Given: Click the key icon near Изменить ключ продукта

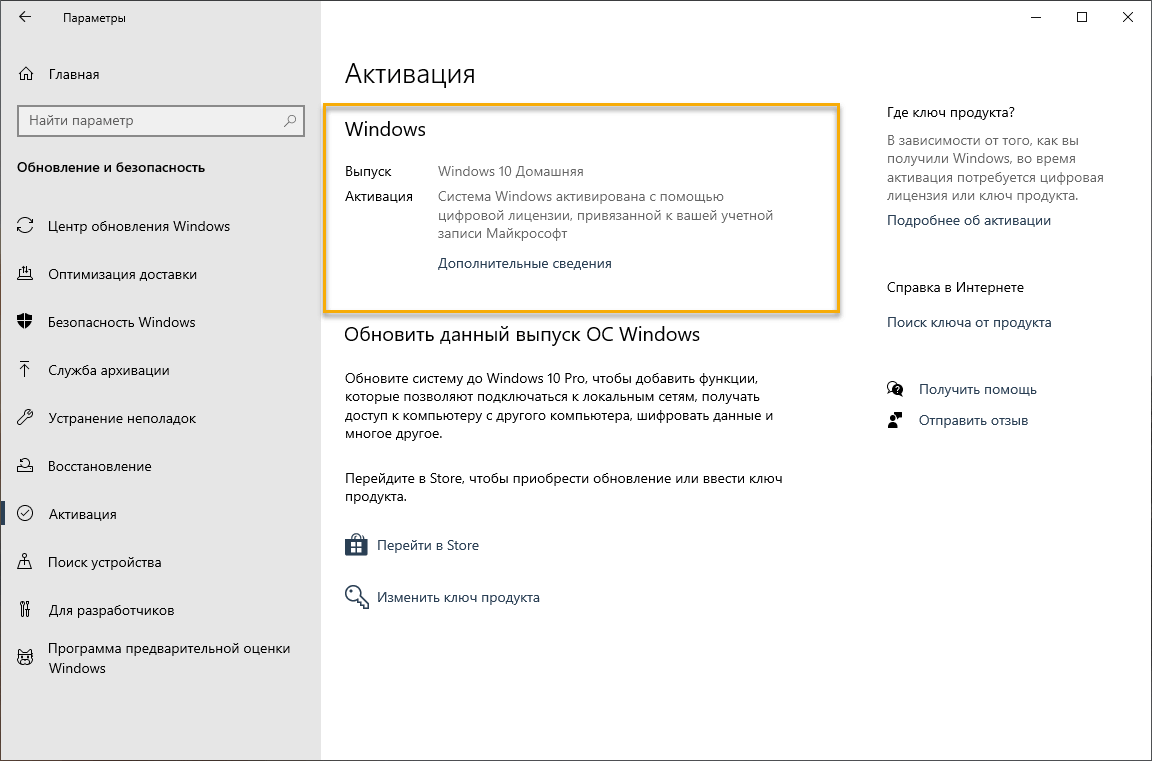Looking at the screenshot, I should click(357, 597).
